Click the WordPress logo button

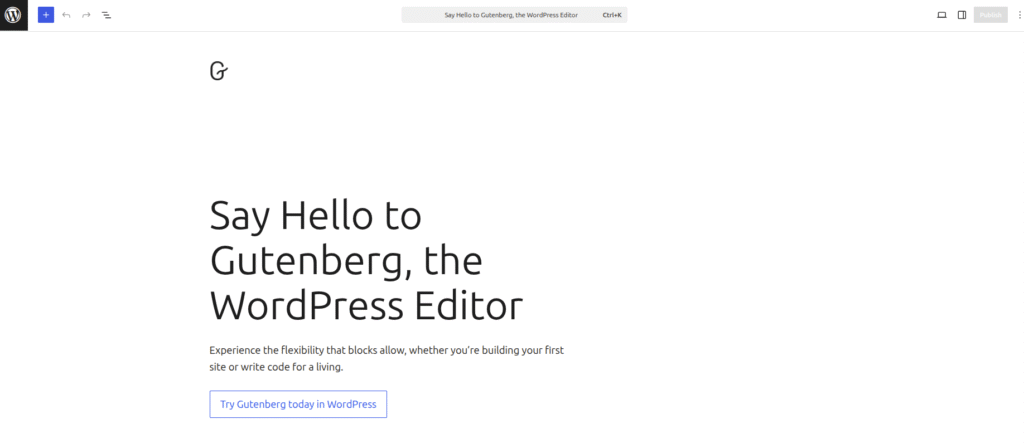pos(14,15)
